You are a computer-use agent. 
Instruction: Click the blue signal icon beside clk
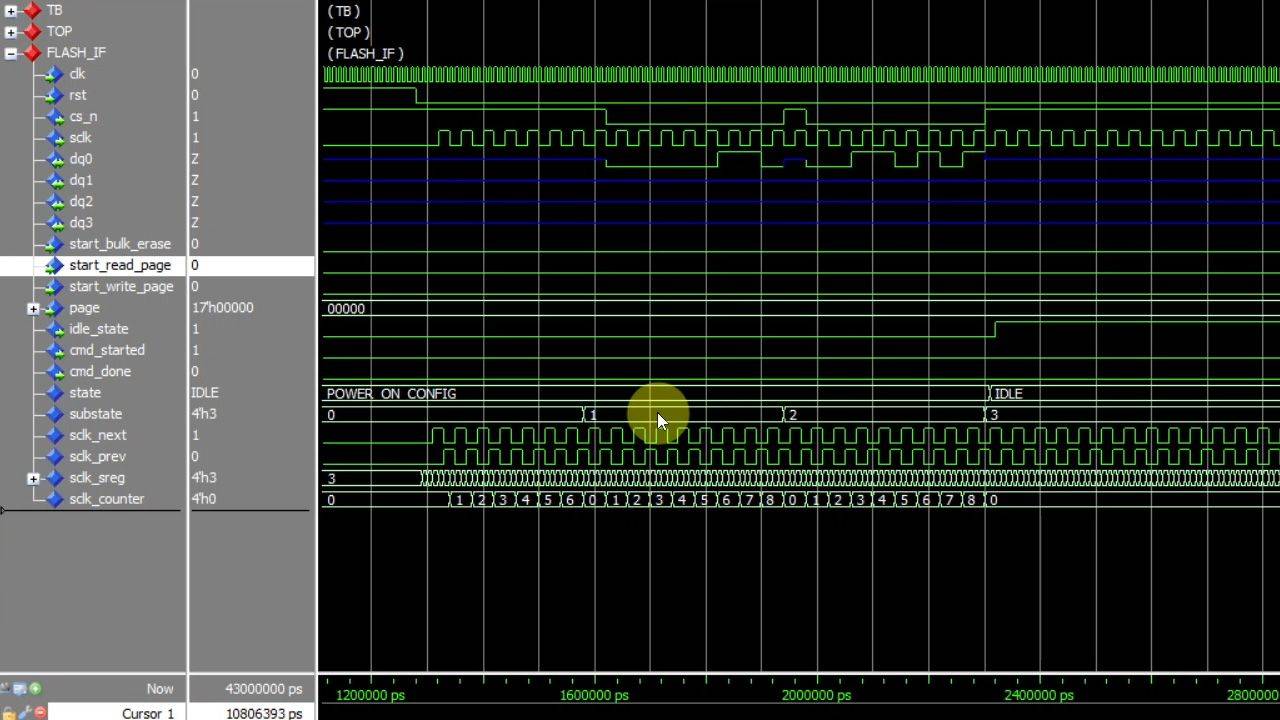tap(54, 74)
